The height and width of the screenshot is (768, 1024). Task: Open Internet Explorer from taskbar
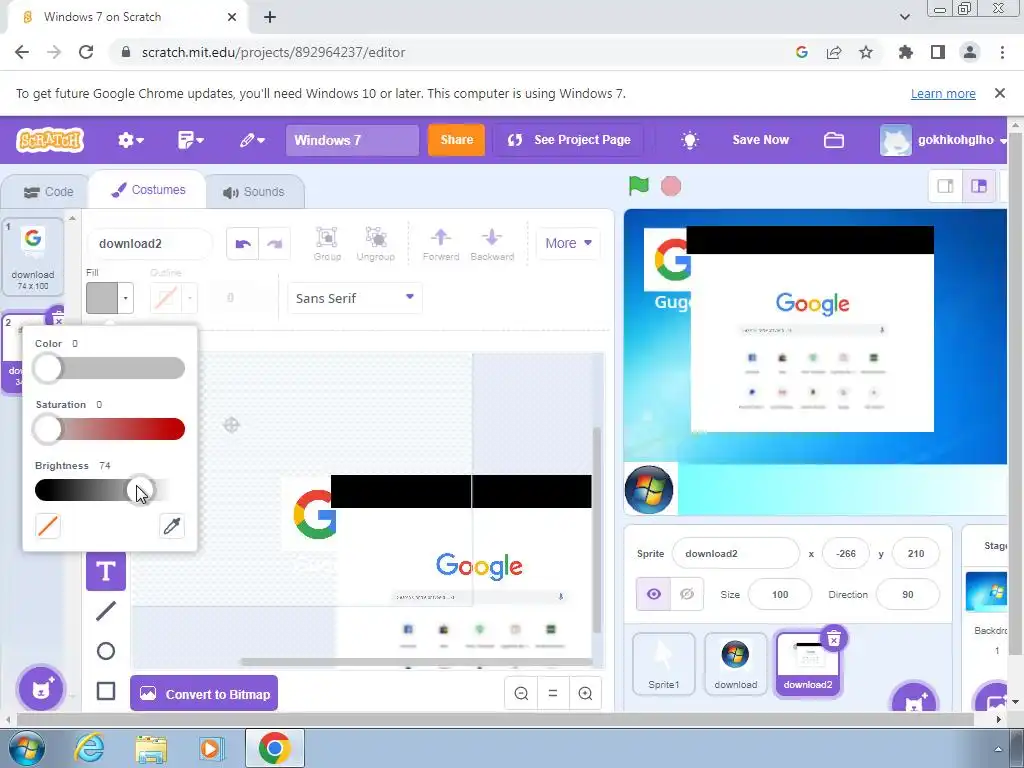click(x=89, y=748)
